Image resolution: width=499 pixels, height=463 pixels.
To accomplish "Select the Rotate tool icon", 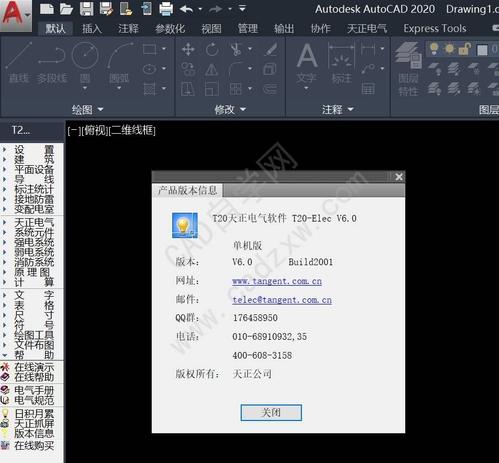I will pyautogui.click(x=212, y=50).
